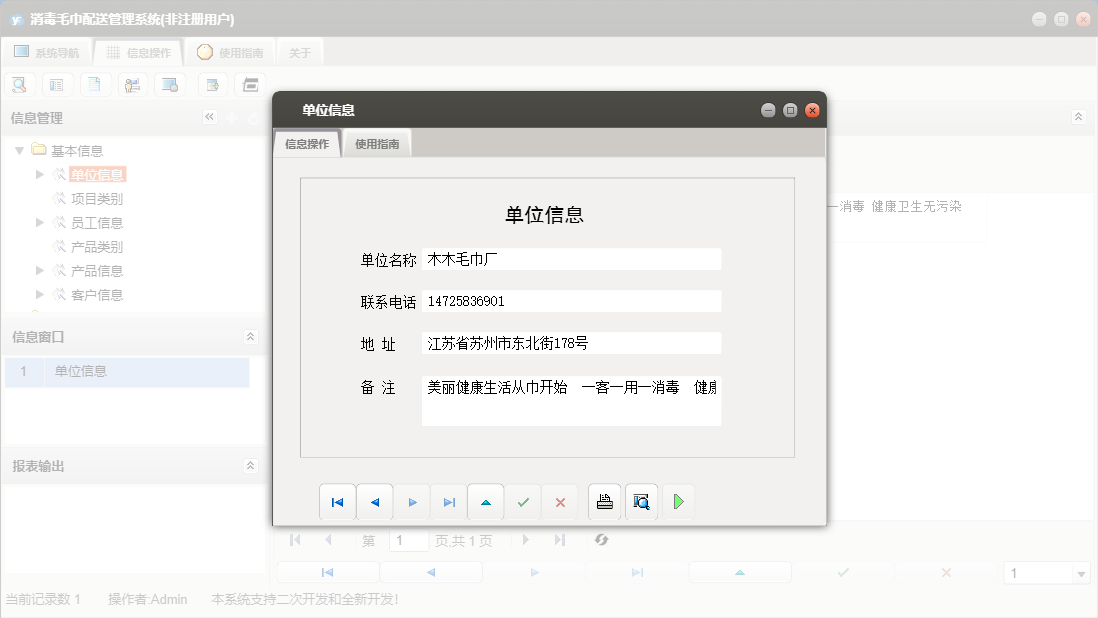Viewport: 1098px width, 618px height.
Task: Cancel the edit with the red X button
Action: [559, 501]
